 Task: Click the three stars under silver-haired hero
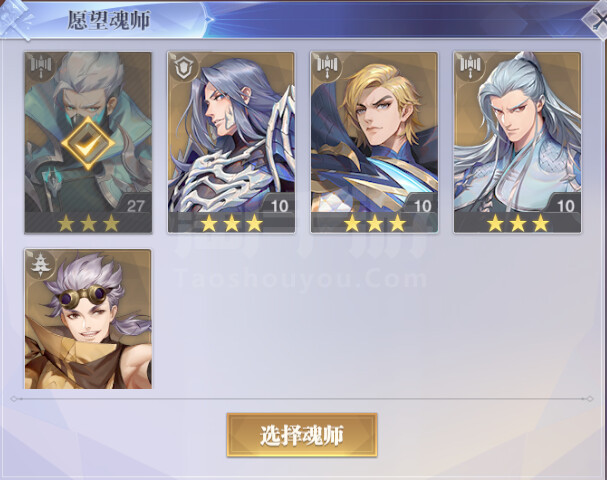[x=518, y=223]
